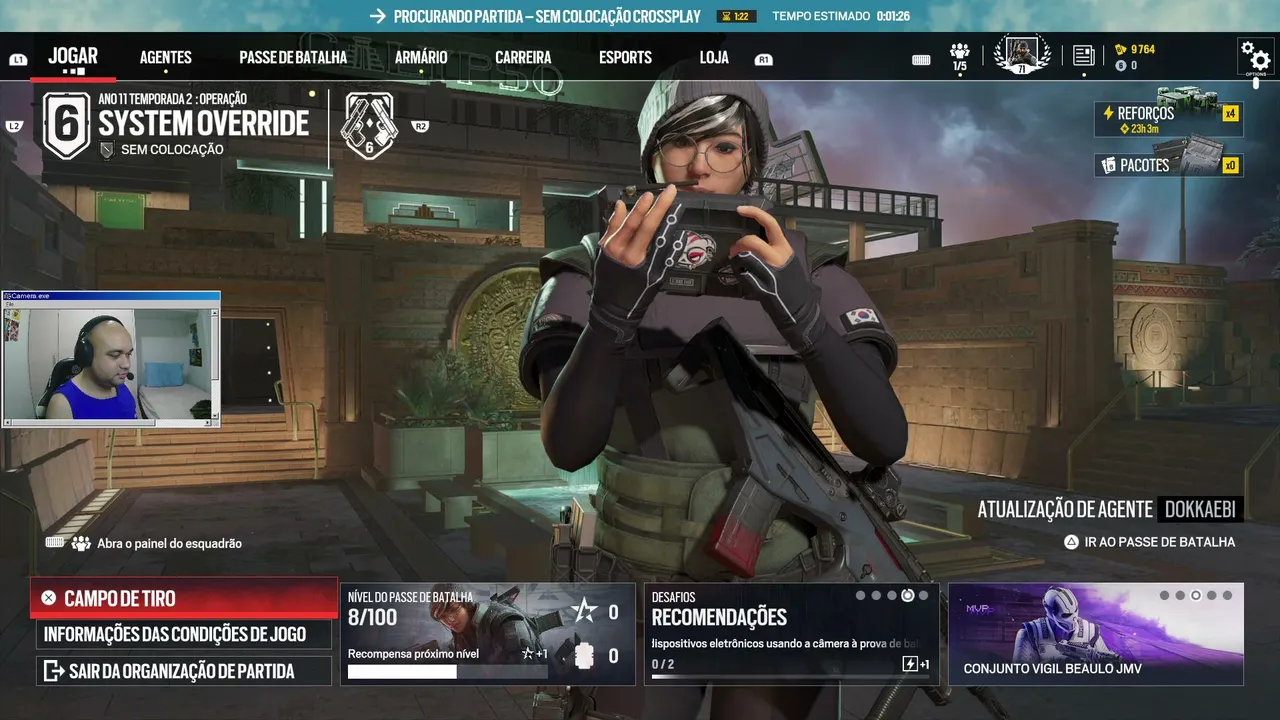Open the Loja tab
The image size is (1280, 720).
pyautogui.click(x=714, y=57)
